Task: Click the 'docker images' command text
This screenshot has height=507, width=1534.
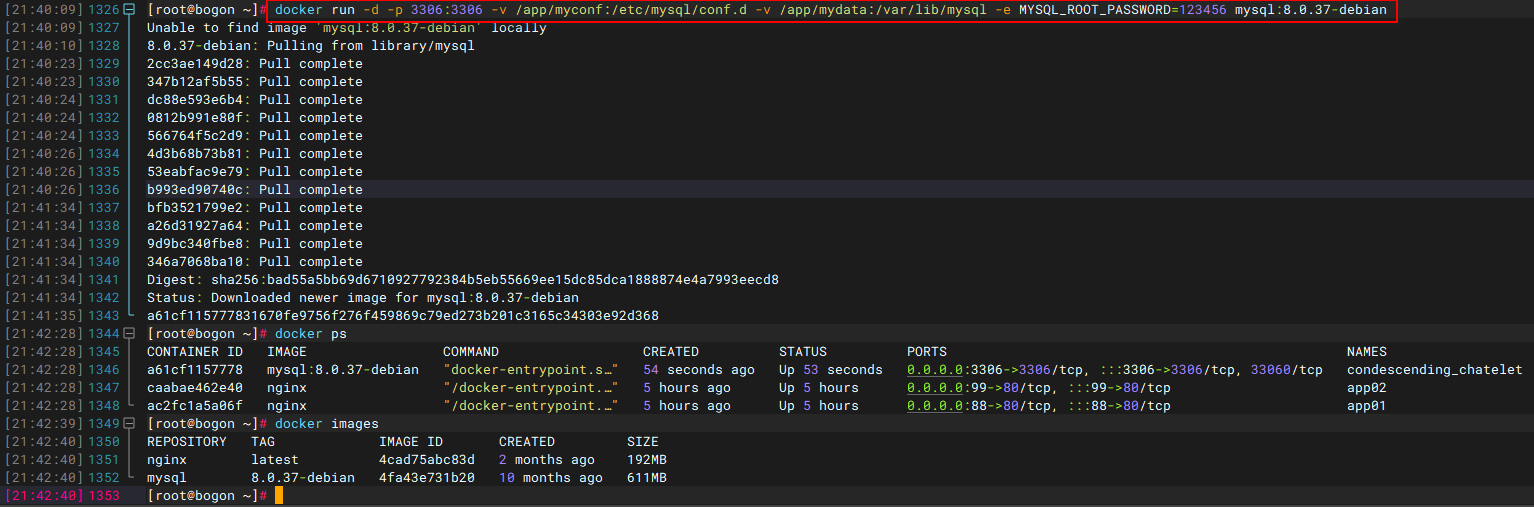Action: pyautogui.click(x=327, y=424)
